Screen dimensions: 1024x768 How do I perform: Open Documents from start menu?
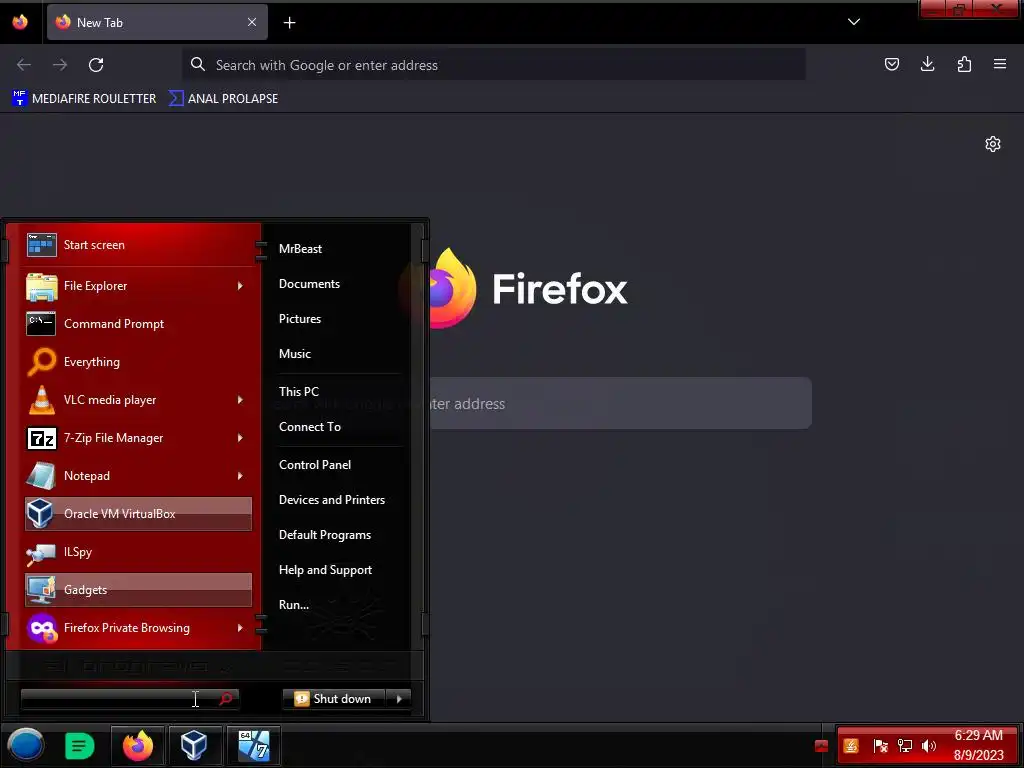310,284
